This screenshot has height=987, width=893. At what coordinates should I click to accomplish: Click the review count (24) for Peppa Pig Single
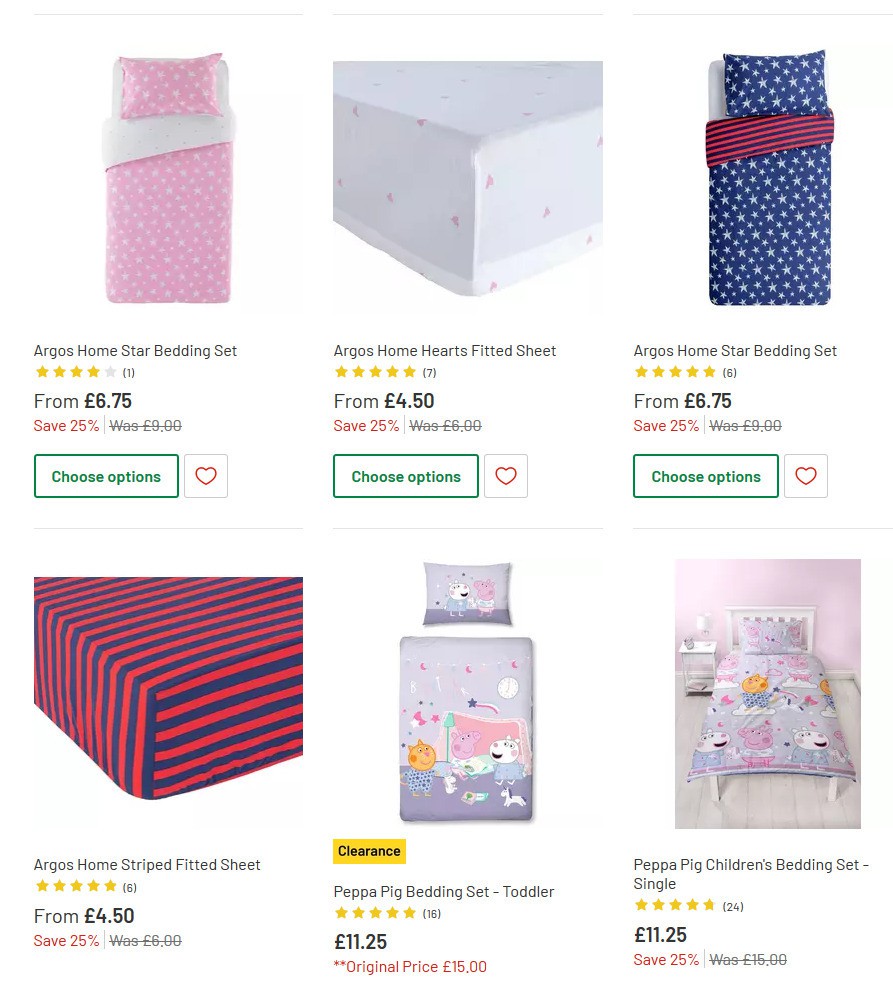732,906
